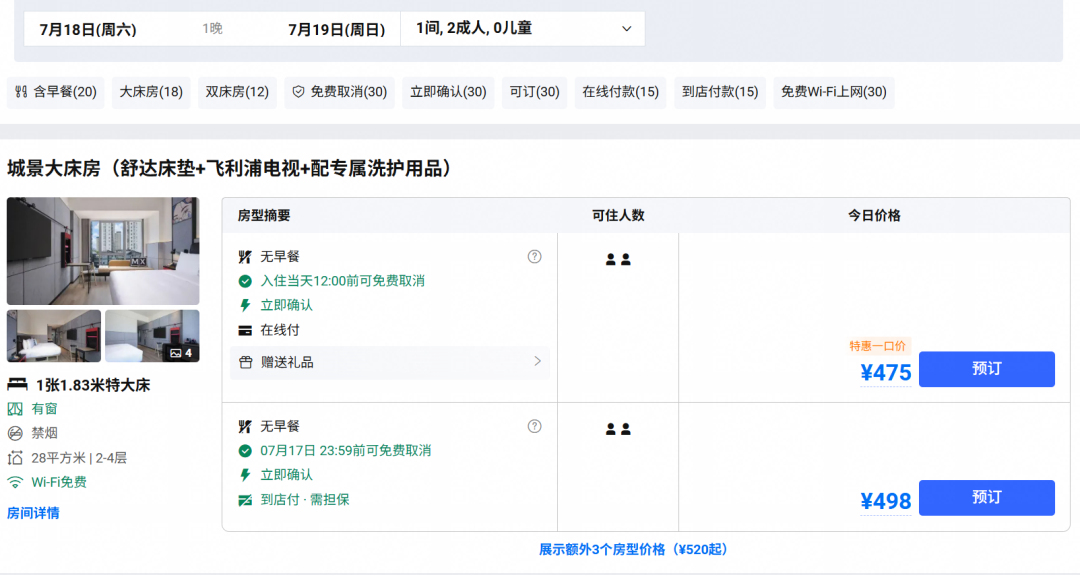Open check-in date 7月18日(周六)
This screenshot has height=575, width=1080.
coord(87,30)
